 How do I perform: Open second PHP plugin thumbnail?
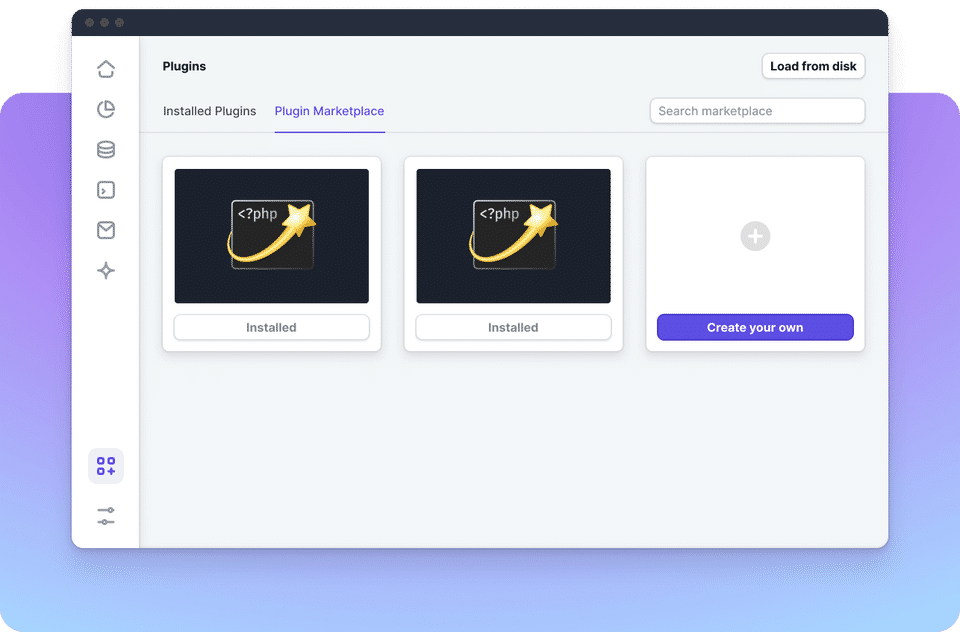(514, 236)
